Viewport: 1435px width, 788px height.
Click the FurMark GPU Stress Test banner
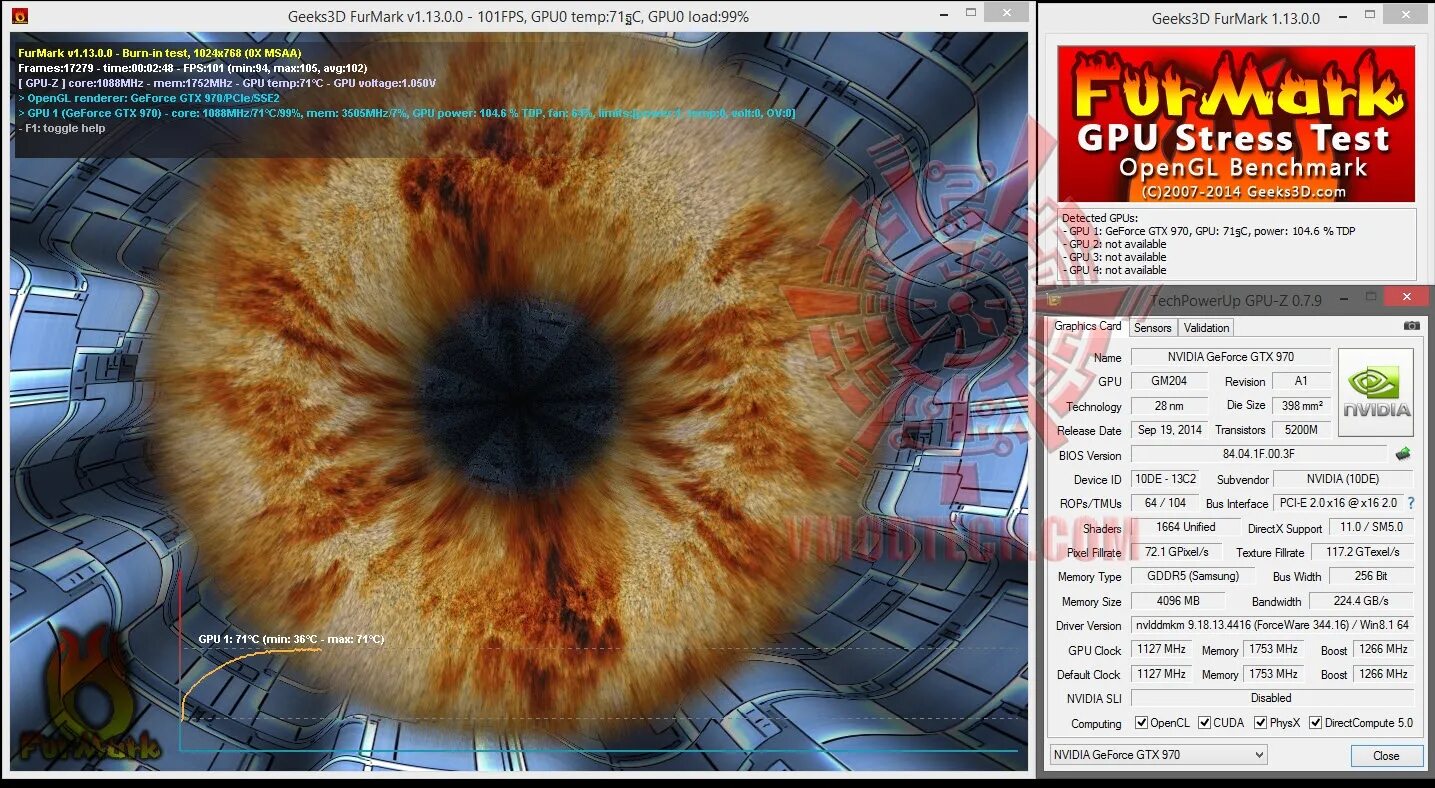click(x=1236, y=124)
